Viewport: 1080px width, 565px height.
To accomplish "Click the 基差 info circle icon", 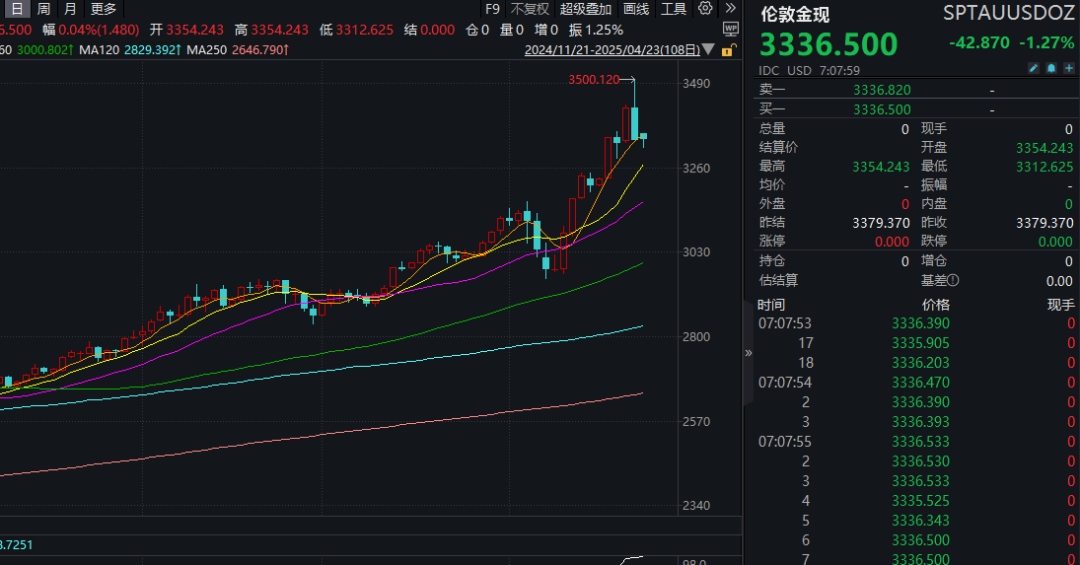I will (953, 281).
